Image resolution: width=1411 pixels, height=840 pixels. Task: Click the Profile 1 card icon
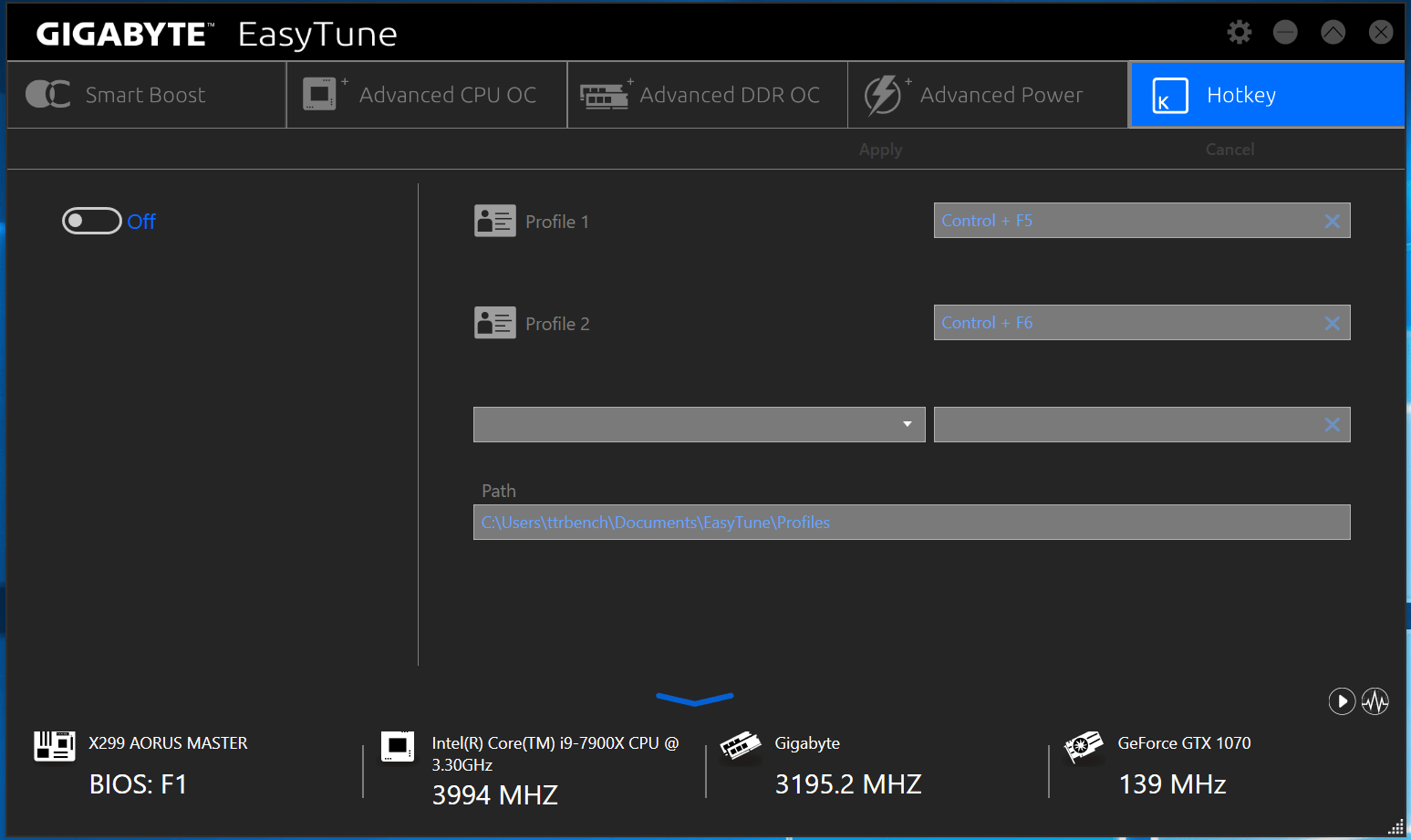pyautogui.click(x=494, y=221)
